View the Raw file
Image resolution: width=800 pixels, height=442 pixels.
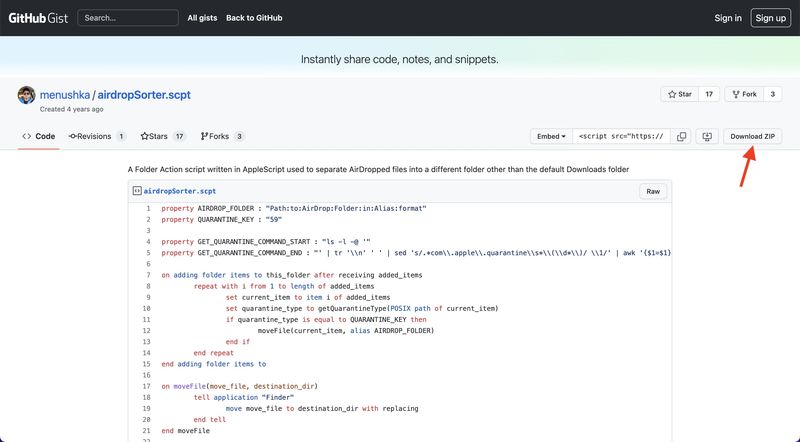pyautogui.click(x=653, y=191)
